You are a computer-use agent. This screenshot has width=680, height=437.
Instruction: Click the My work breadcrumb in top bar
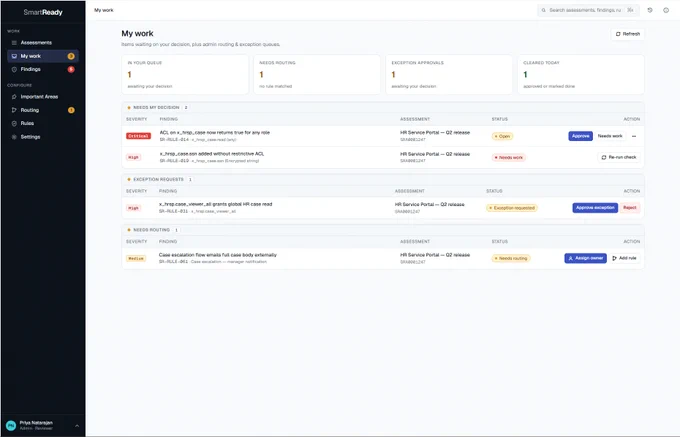[x=104, y=10]
